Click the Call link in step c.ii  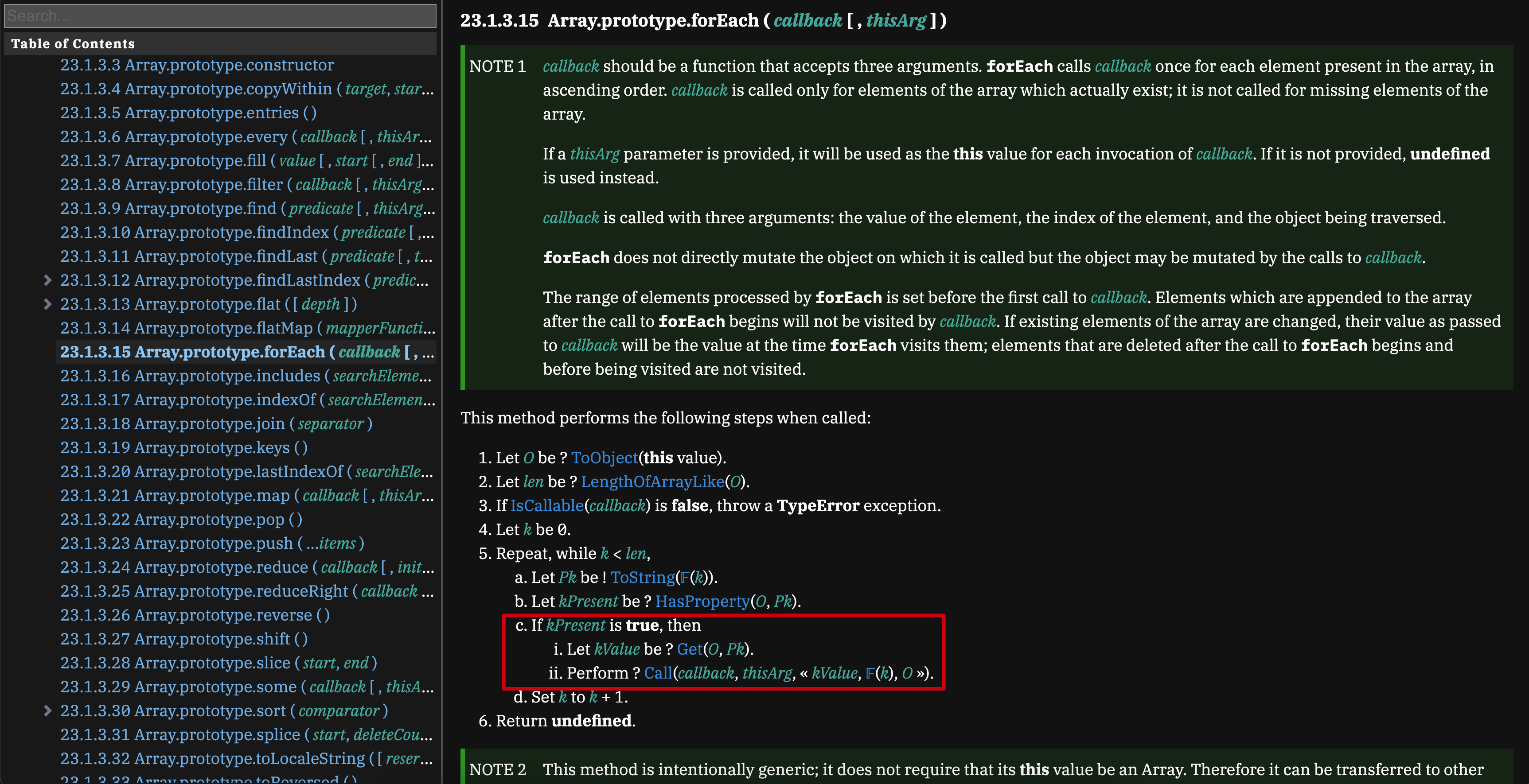coord(658,673)
